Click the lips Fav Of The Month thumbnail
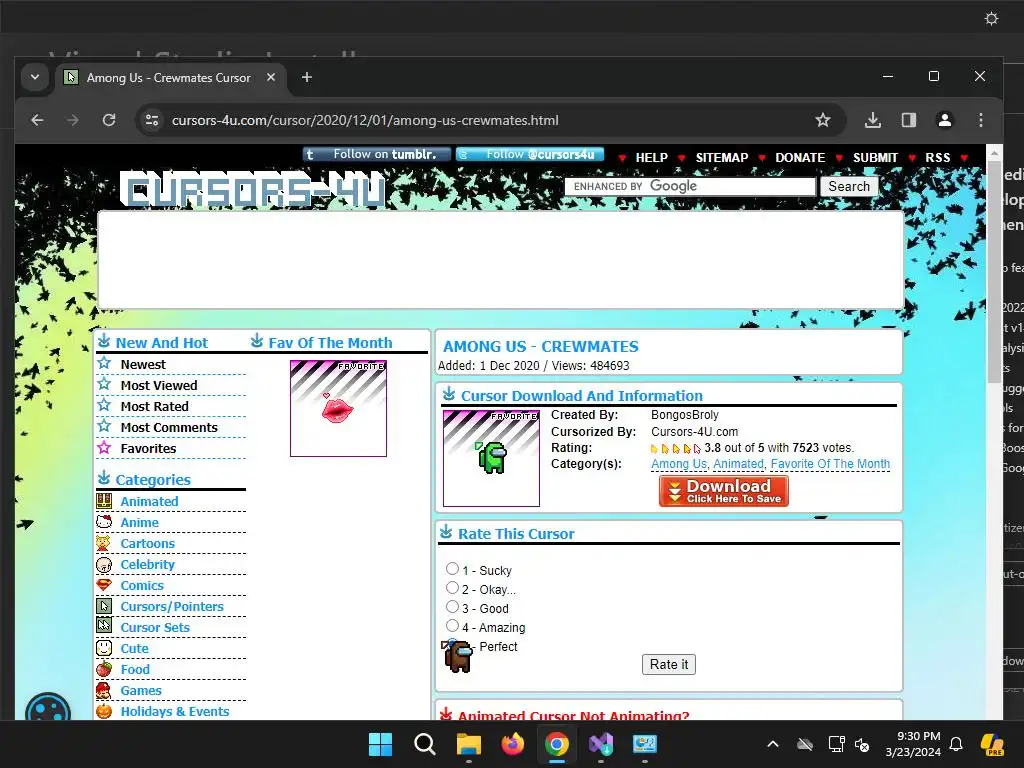The height and width of the screenshot is (768, 1024). [338, 408]
